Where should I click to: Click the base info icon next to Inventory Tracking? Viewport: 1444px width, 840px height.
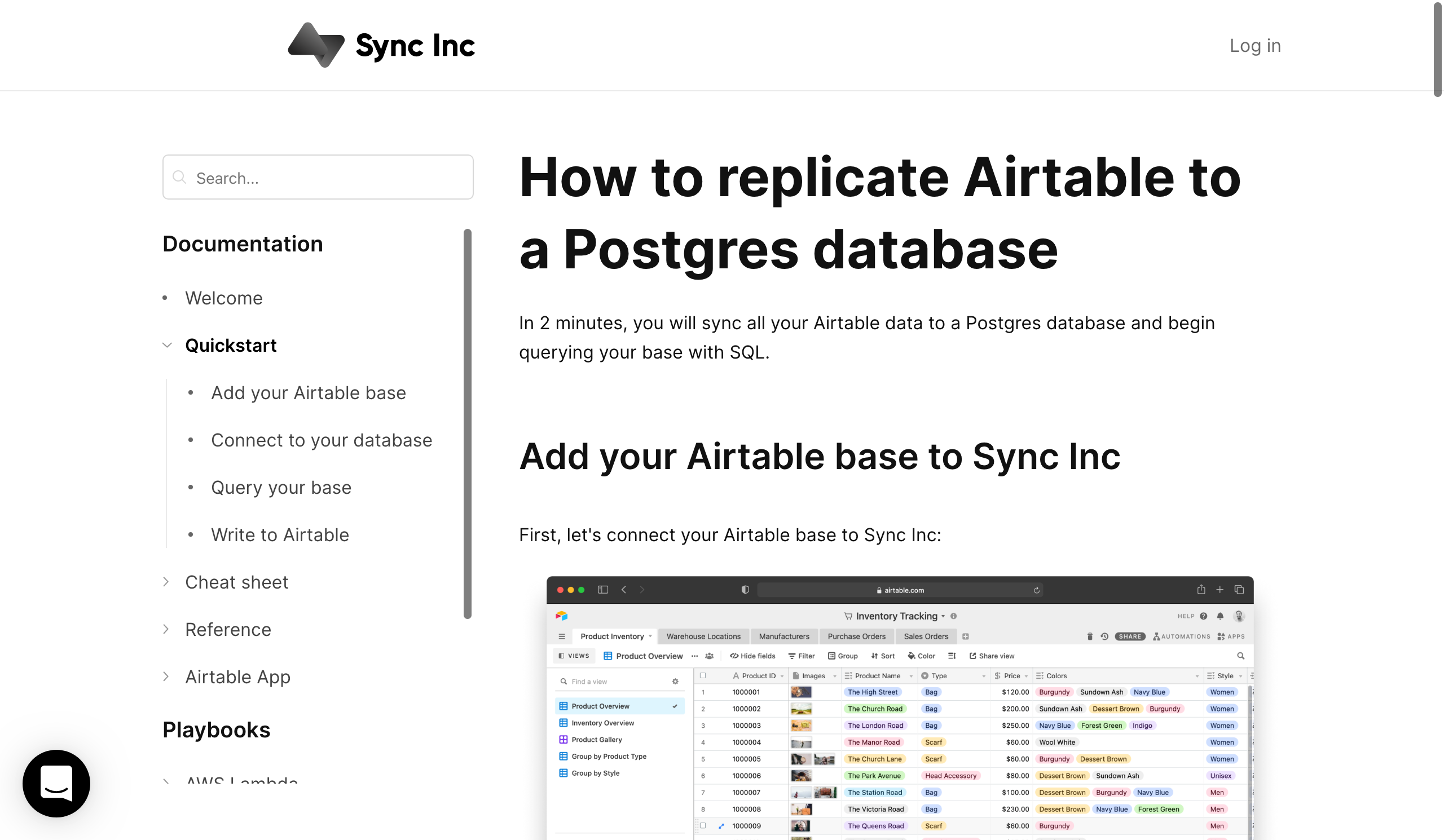coord(953,616)
